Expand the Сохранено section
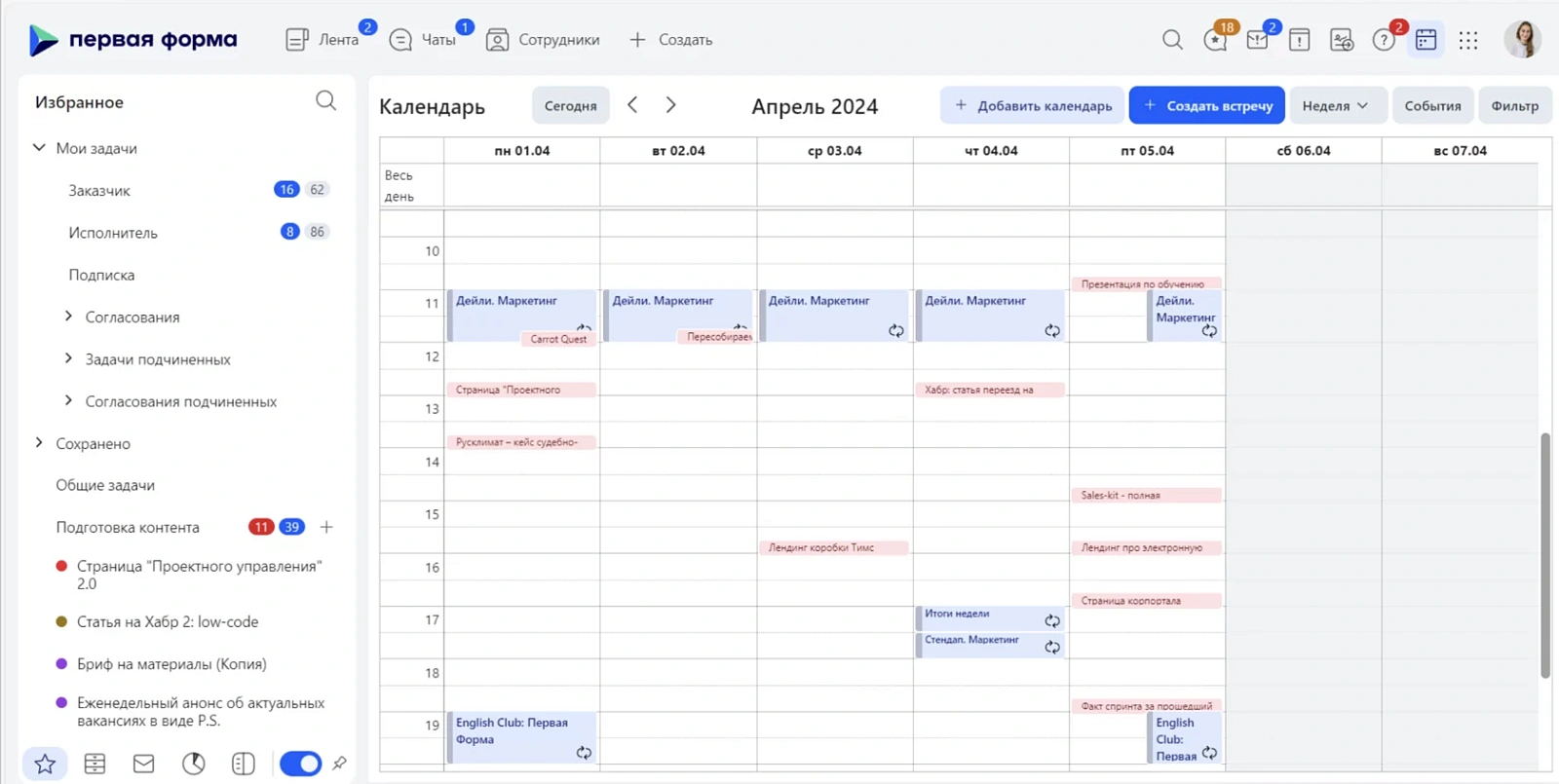This screenshot has width=1559, height=784. coord(39,443)
